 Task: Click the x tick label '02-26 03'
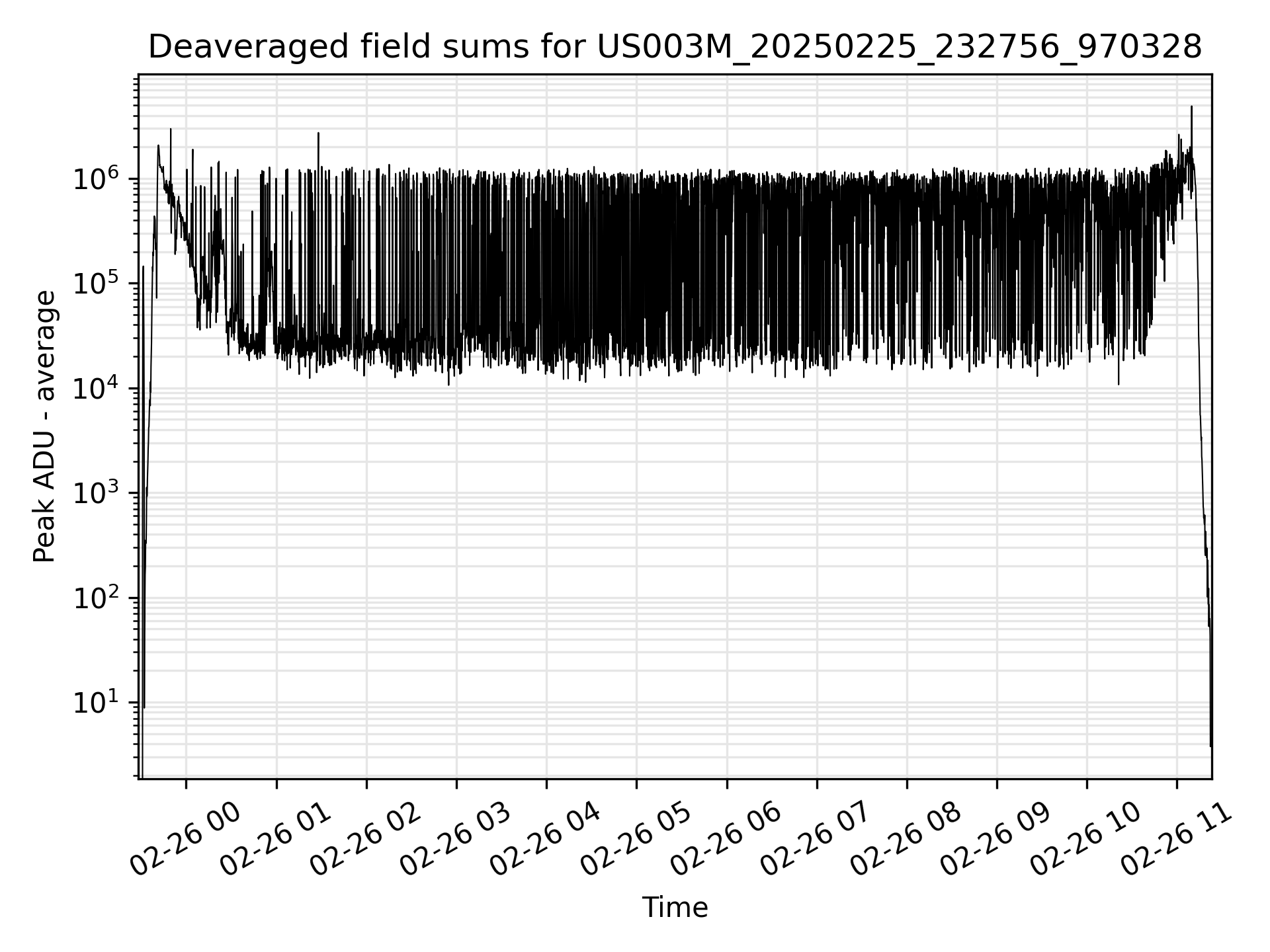tap(456, 840)
